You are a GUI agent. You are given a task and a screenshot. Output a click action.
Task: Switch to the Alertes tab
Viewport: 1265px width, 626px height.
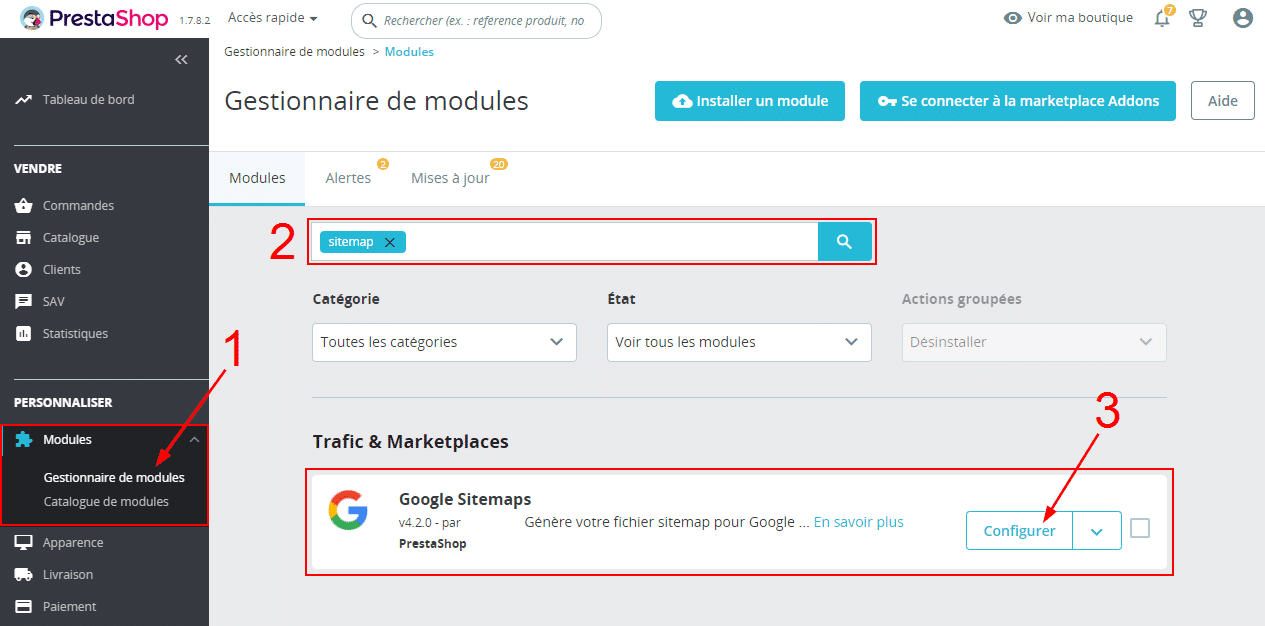click(348, 178)
